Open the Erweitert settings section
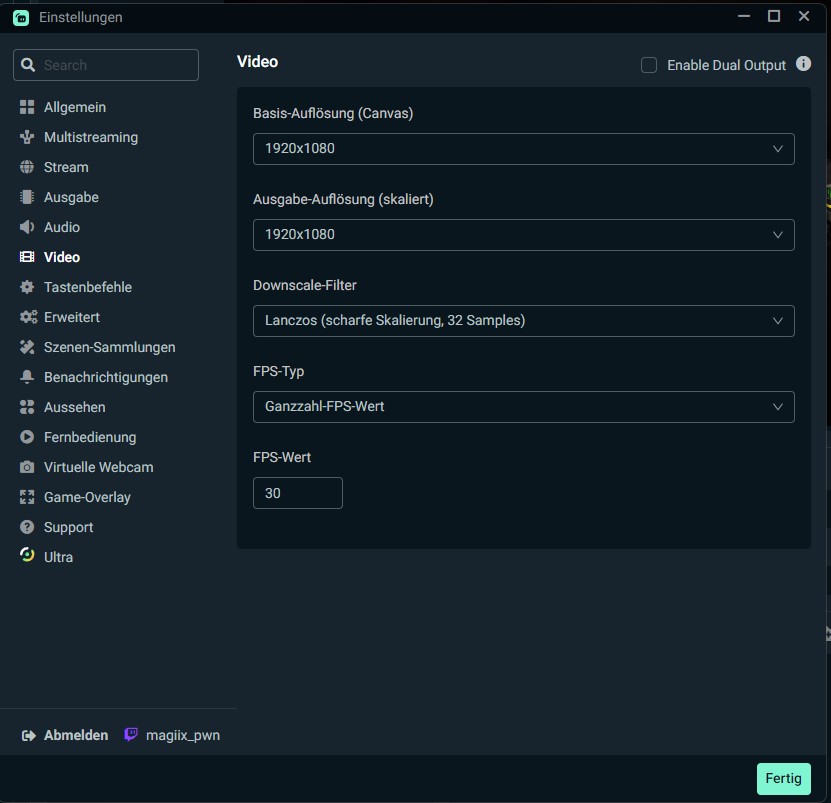 71,317
